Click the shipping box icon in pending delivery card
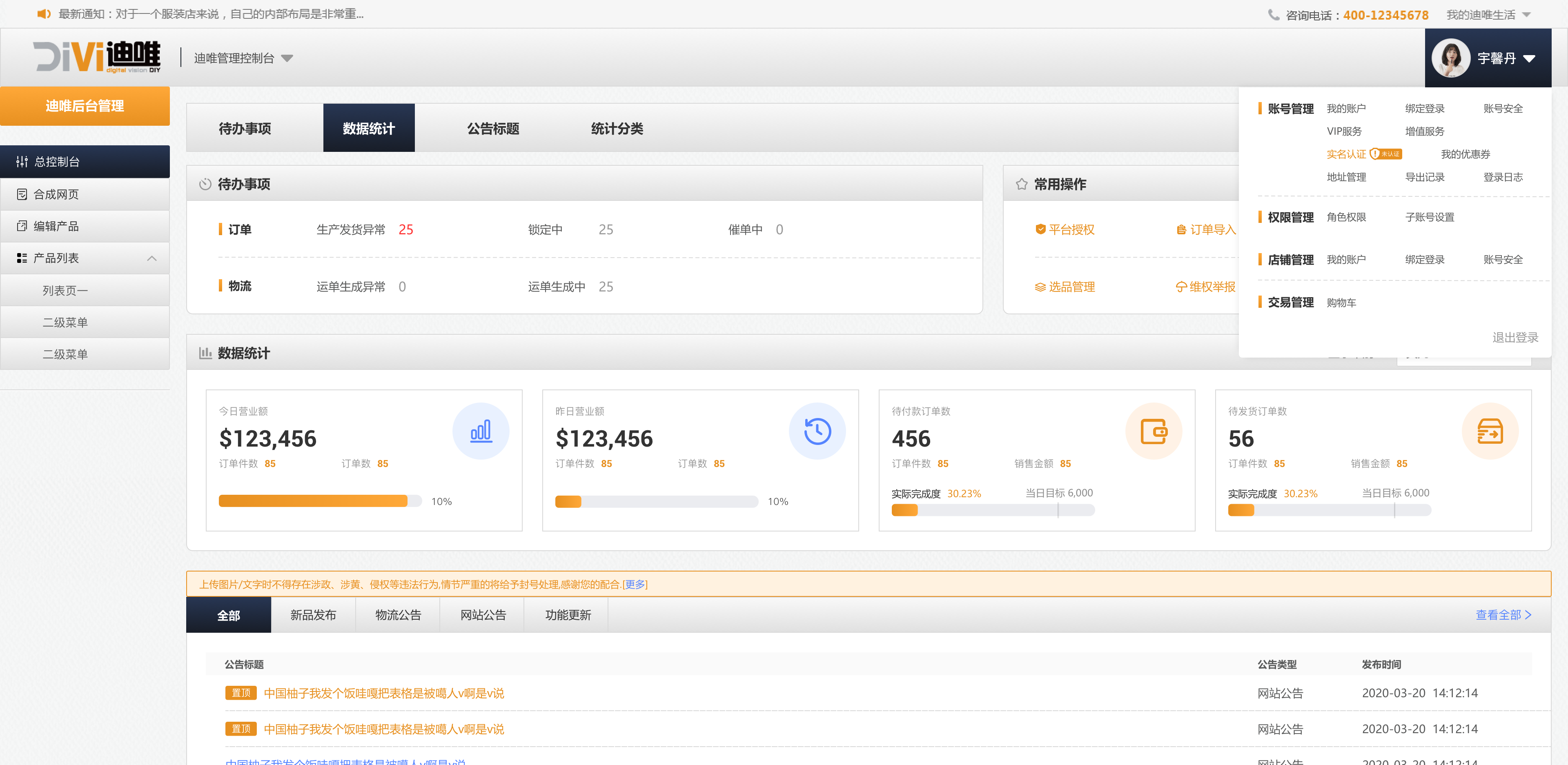The height and width of the screenshot is (765, 1568). coord(1490,431)
